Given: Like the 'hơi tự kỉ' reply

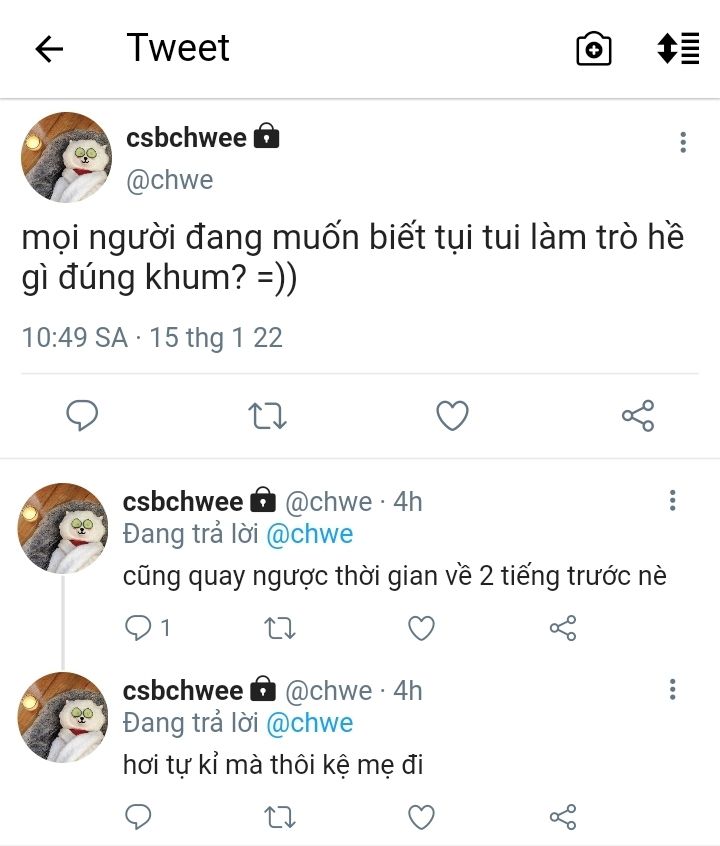Looking at the screenshot, I should point(421,817).
